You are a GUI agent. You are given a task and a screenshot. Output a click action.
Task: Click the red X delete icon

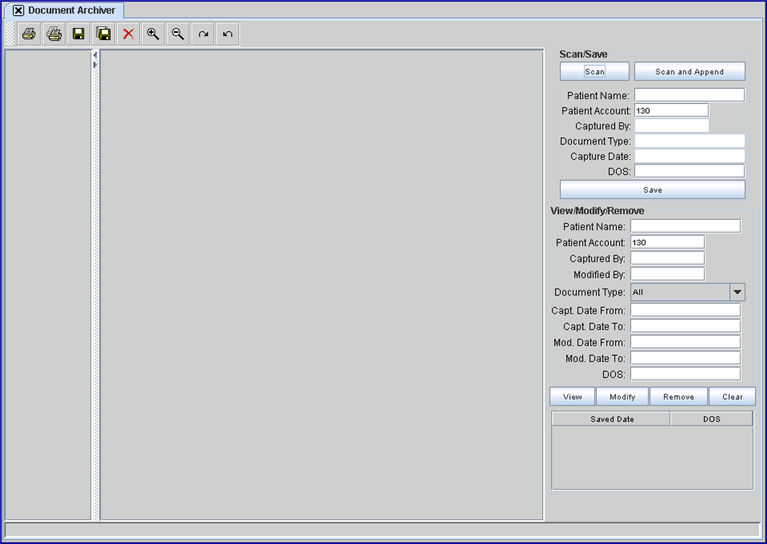tap(128, 34)
